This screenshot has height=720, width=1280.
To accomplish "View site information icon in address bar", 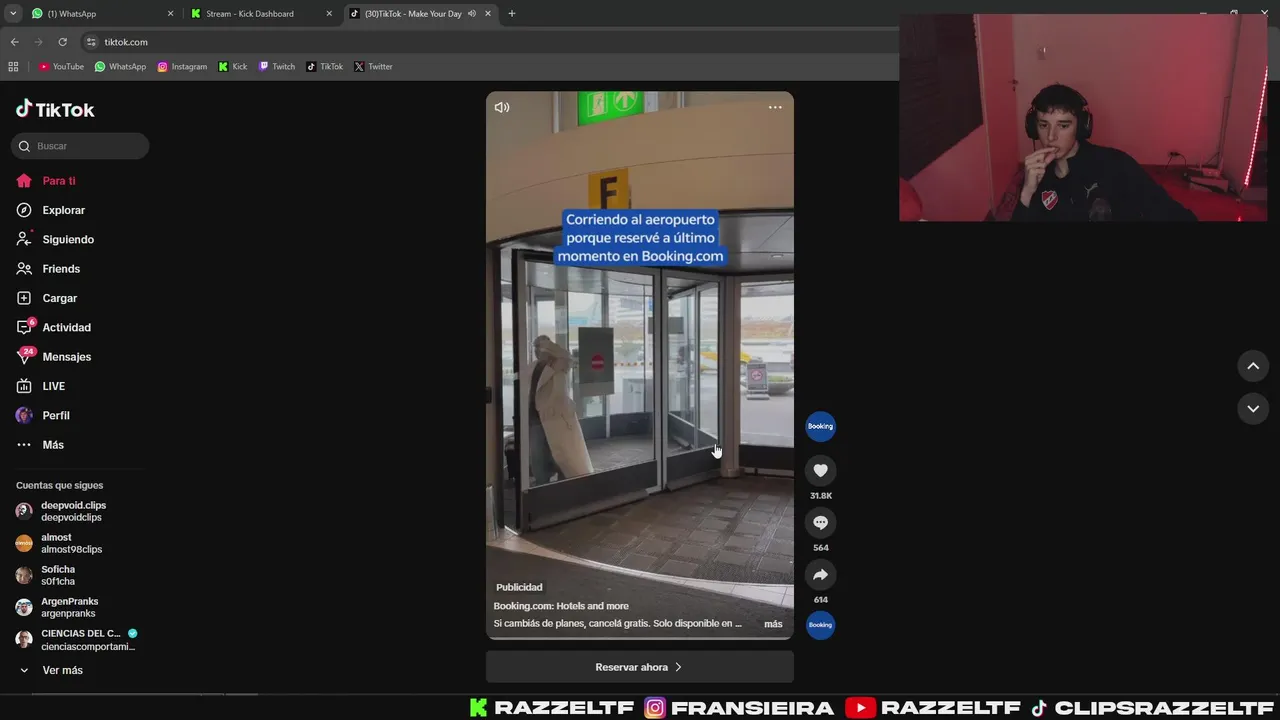I will (91, 42).
